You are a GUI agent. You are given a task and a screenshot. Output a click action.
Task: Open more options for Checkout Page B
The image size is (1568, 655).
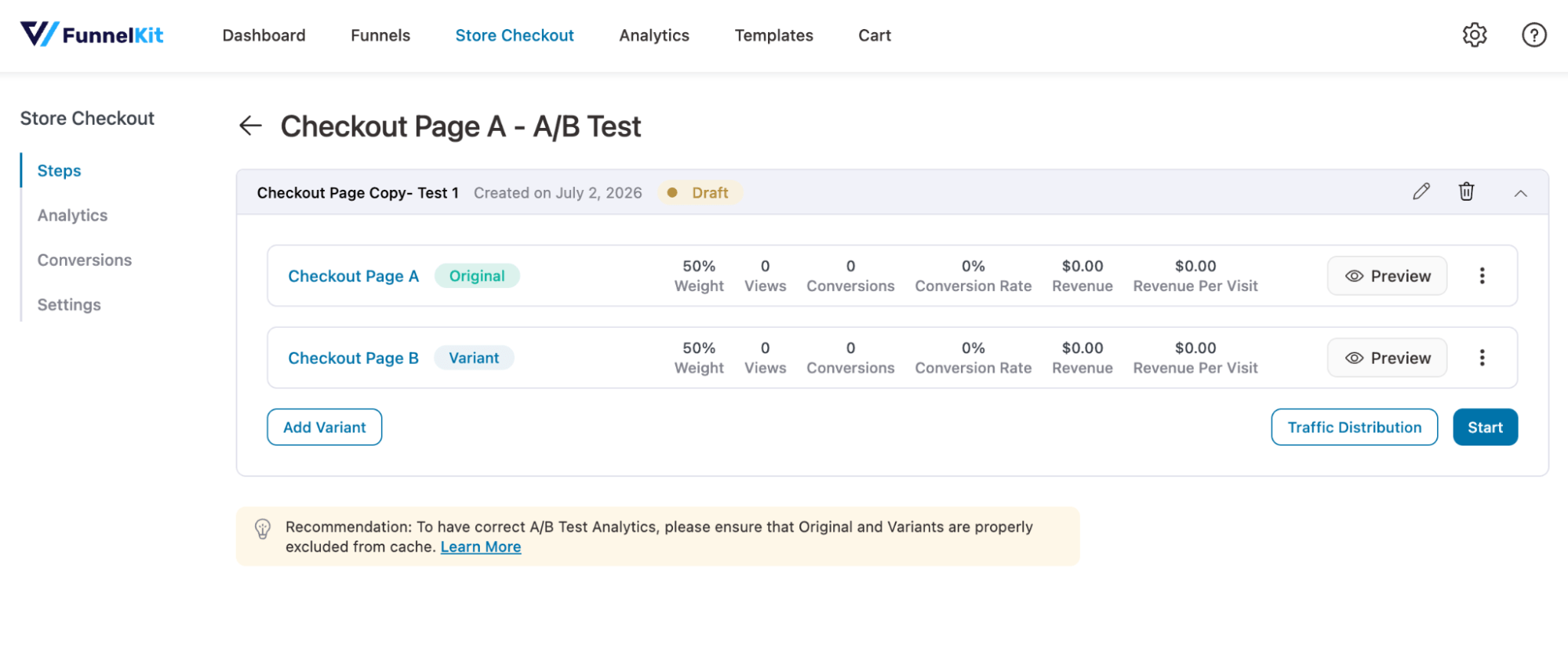(x=1482, y=358)
